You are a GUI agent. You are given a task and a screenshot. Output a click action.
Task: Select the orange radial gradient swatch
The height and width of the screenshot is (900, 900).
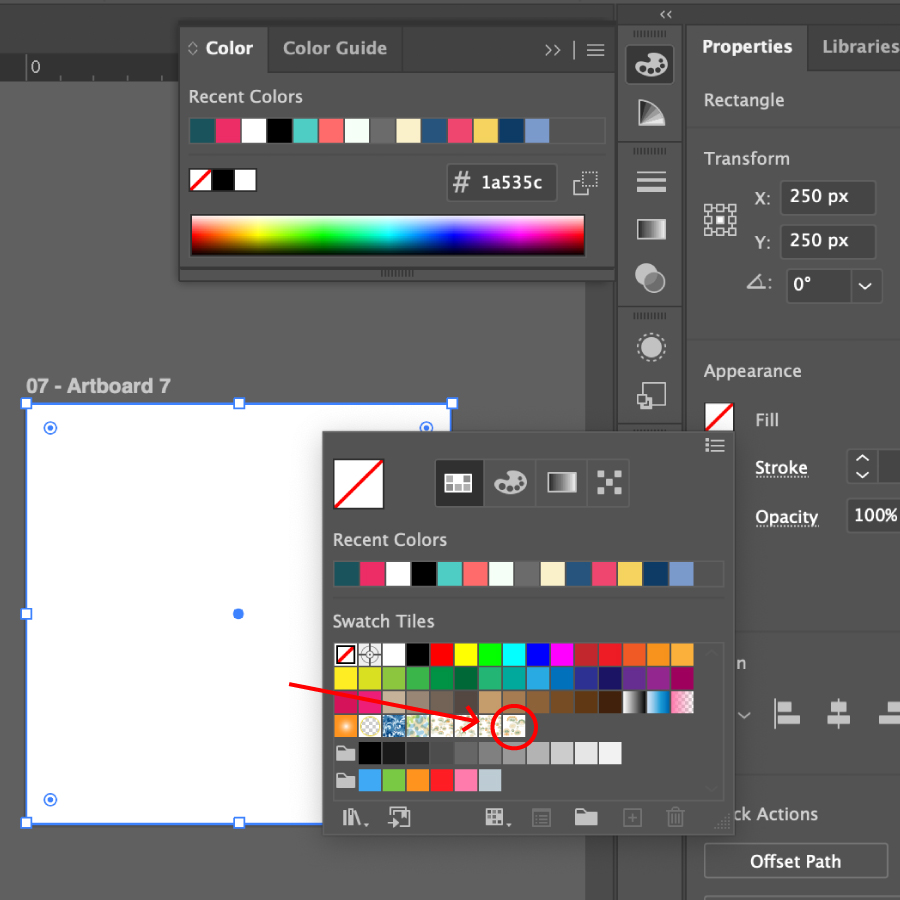point(346,726)
